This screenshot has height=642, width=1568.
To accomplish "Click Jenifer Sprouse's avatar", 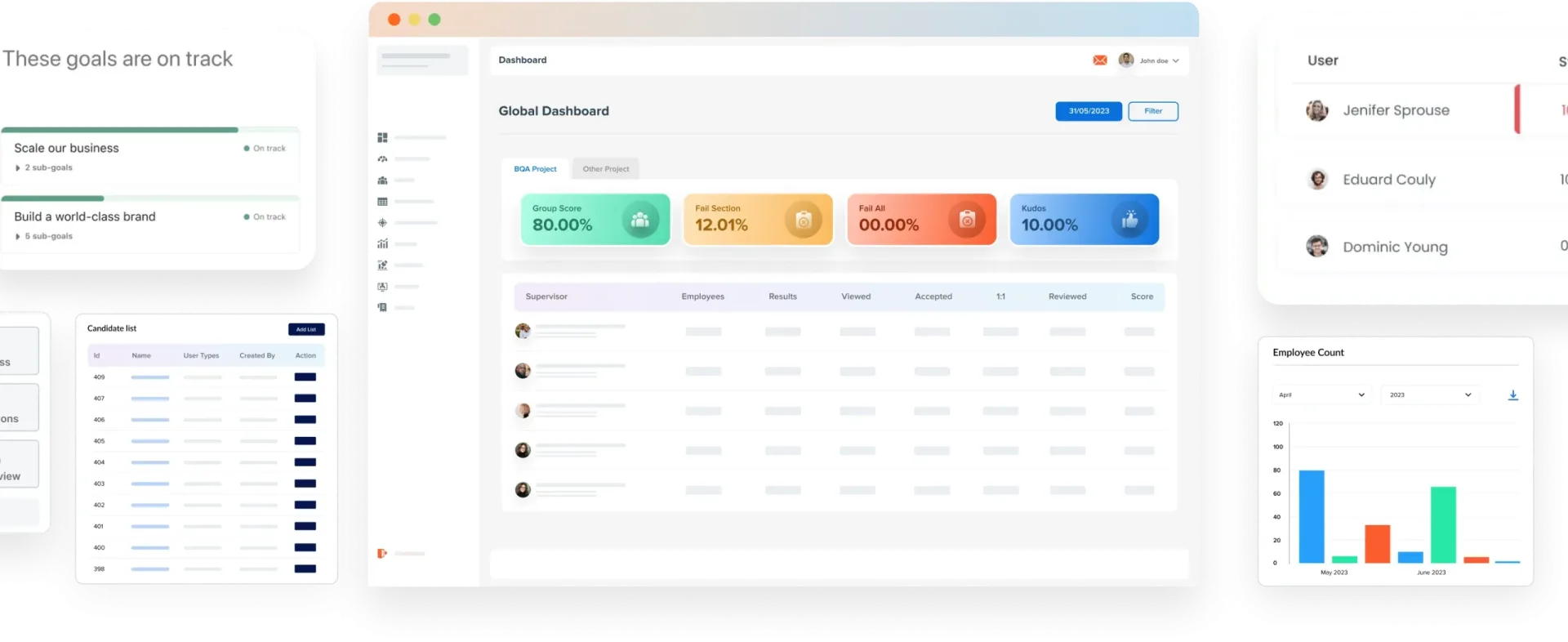I will pyautogui.click(x=1316, y=110).
